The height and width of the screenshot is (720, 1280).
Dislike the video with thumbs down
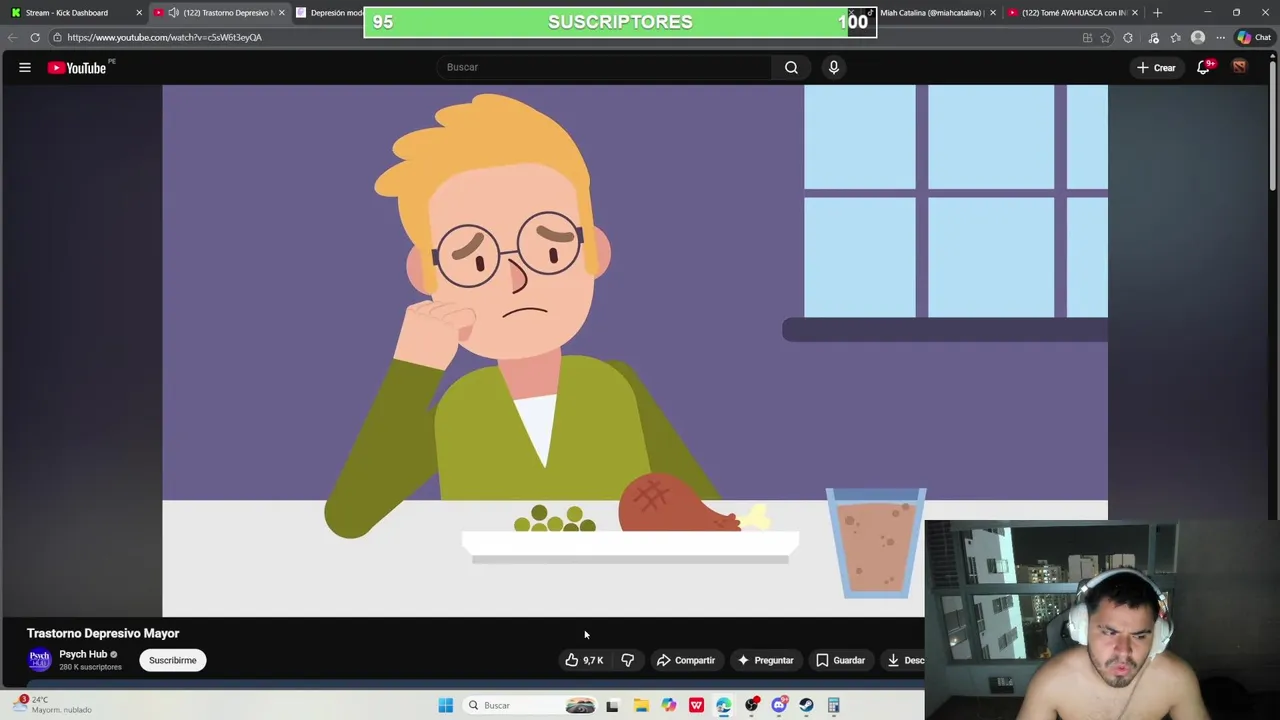coord(628,660)
